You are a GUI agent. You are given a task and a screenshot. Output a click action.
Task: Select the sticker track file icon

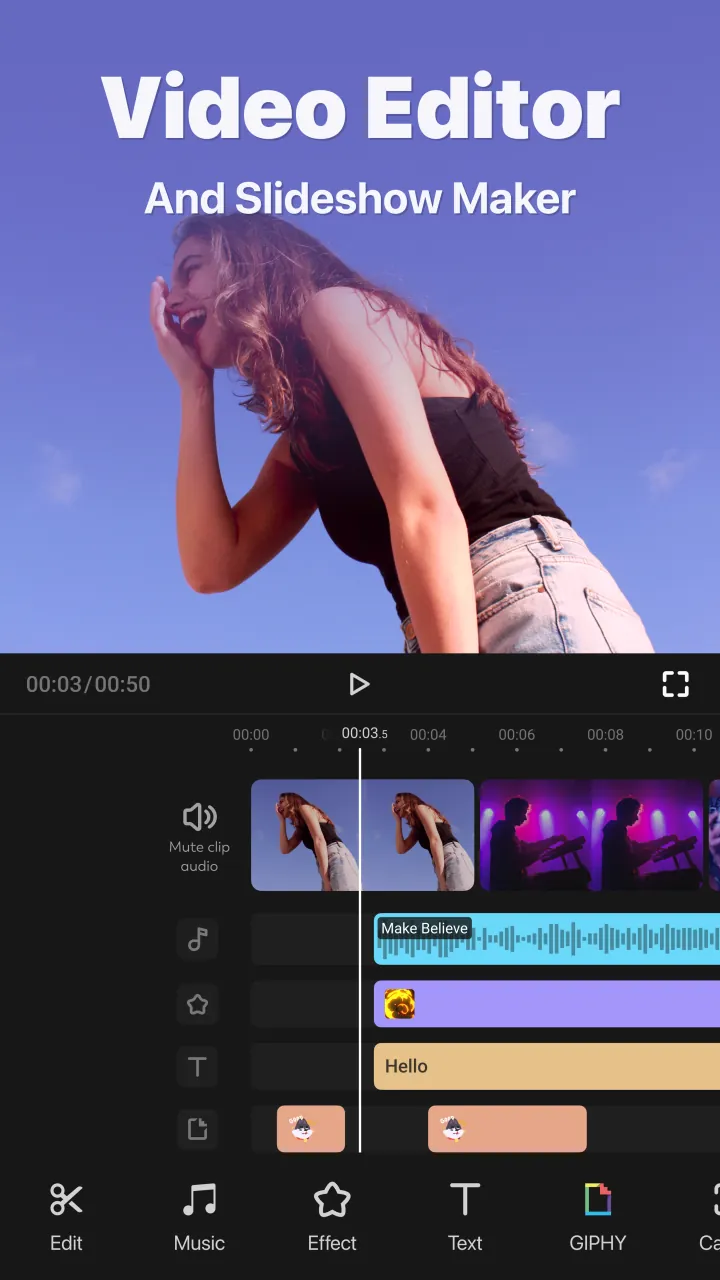[198, 1129]
